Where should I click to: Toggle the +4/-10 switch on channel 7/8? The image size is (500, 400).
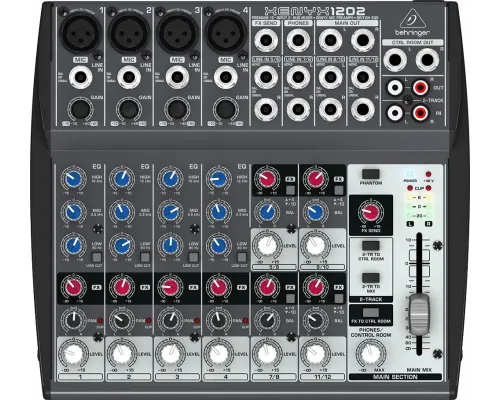(x=290, y=298)
